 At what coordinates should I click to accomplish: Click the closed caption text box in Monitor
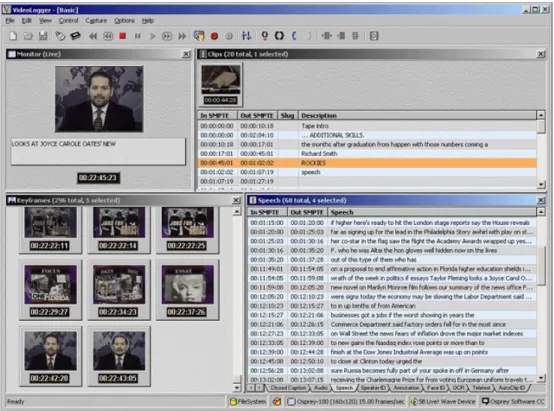[98, 152]
